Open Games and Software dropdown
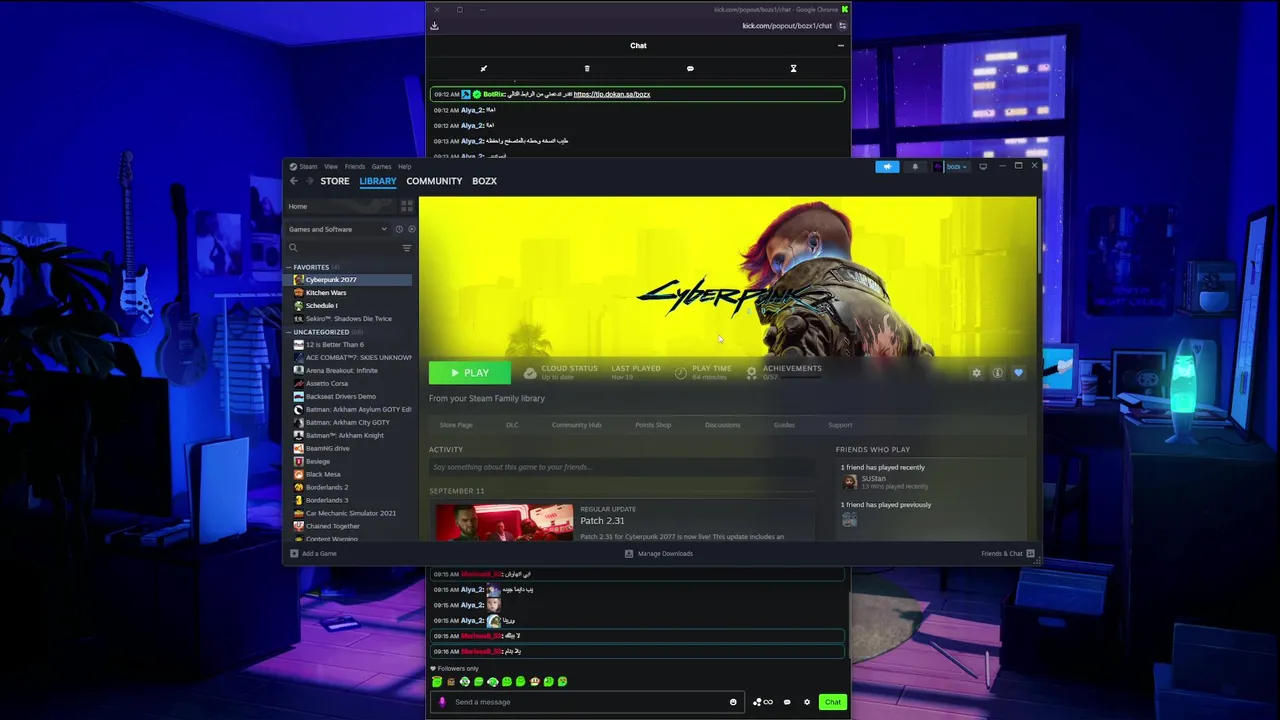 click(337, 229)
